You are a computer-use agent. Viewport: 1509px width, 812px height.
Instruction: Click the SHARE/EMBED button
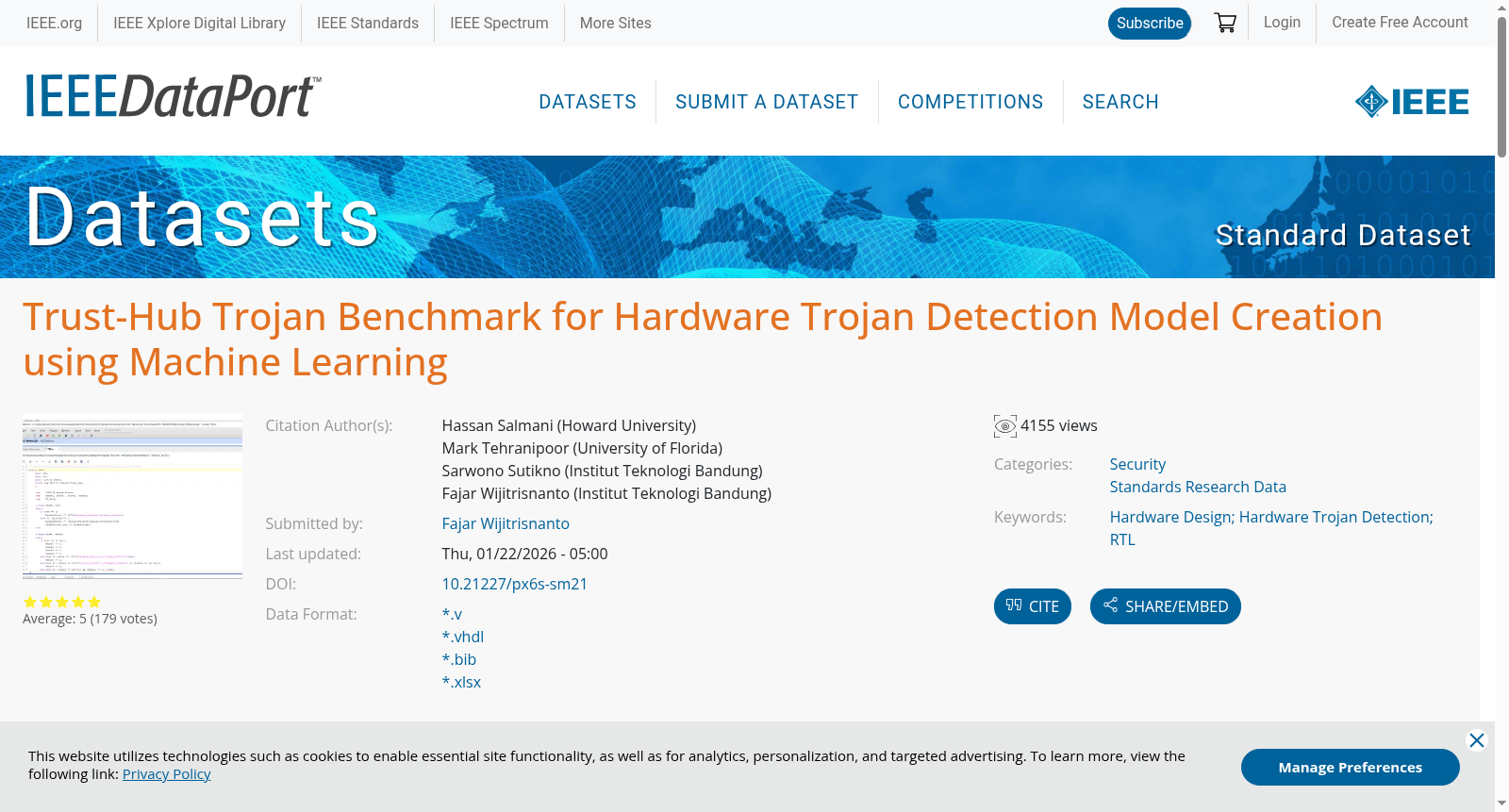coord(1166,606)
